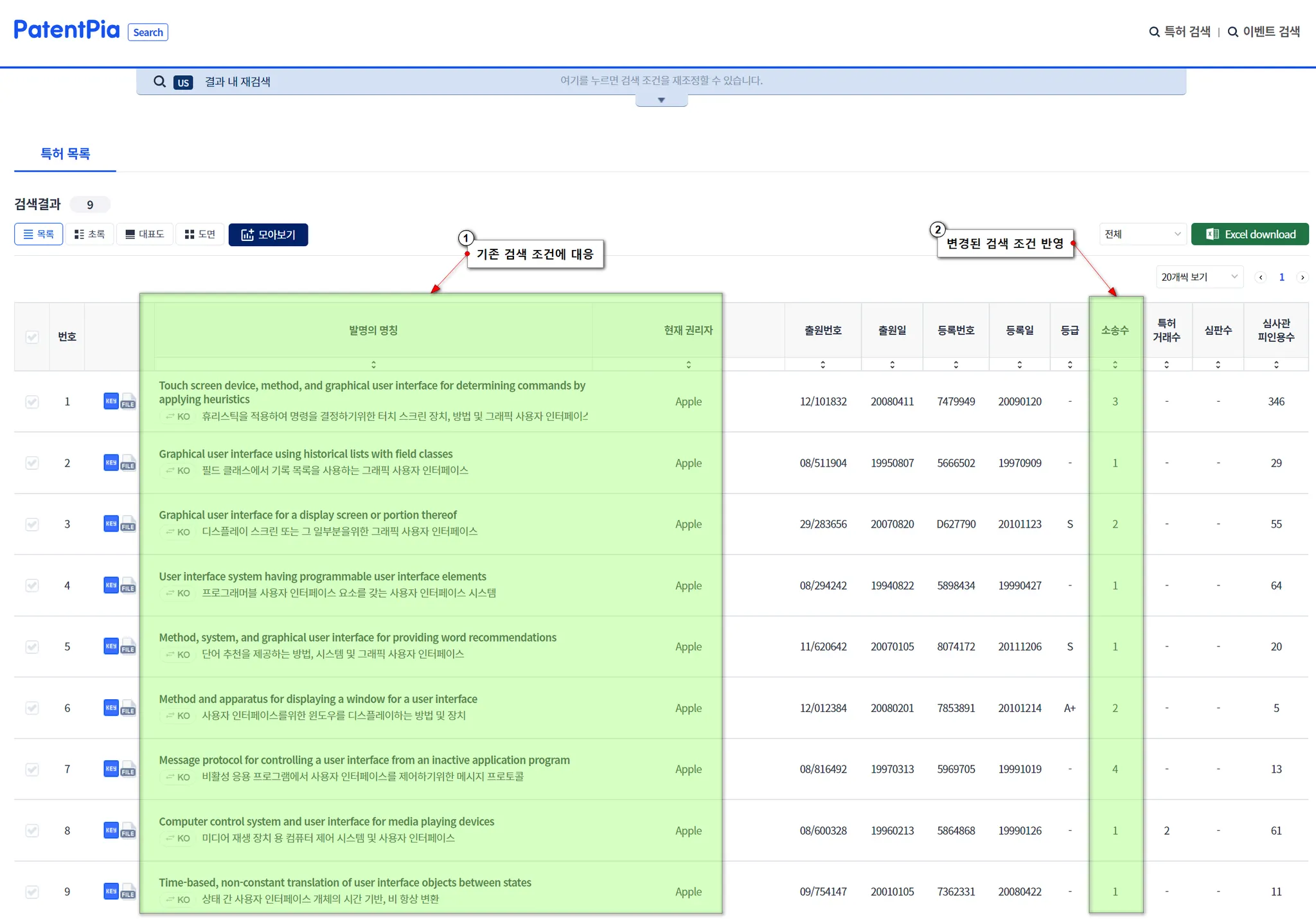This screenshot has height=919, width=1316.
Task: Open the FILE icon for patent 9
Action: [129, 892]
